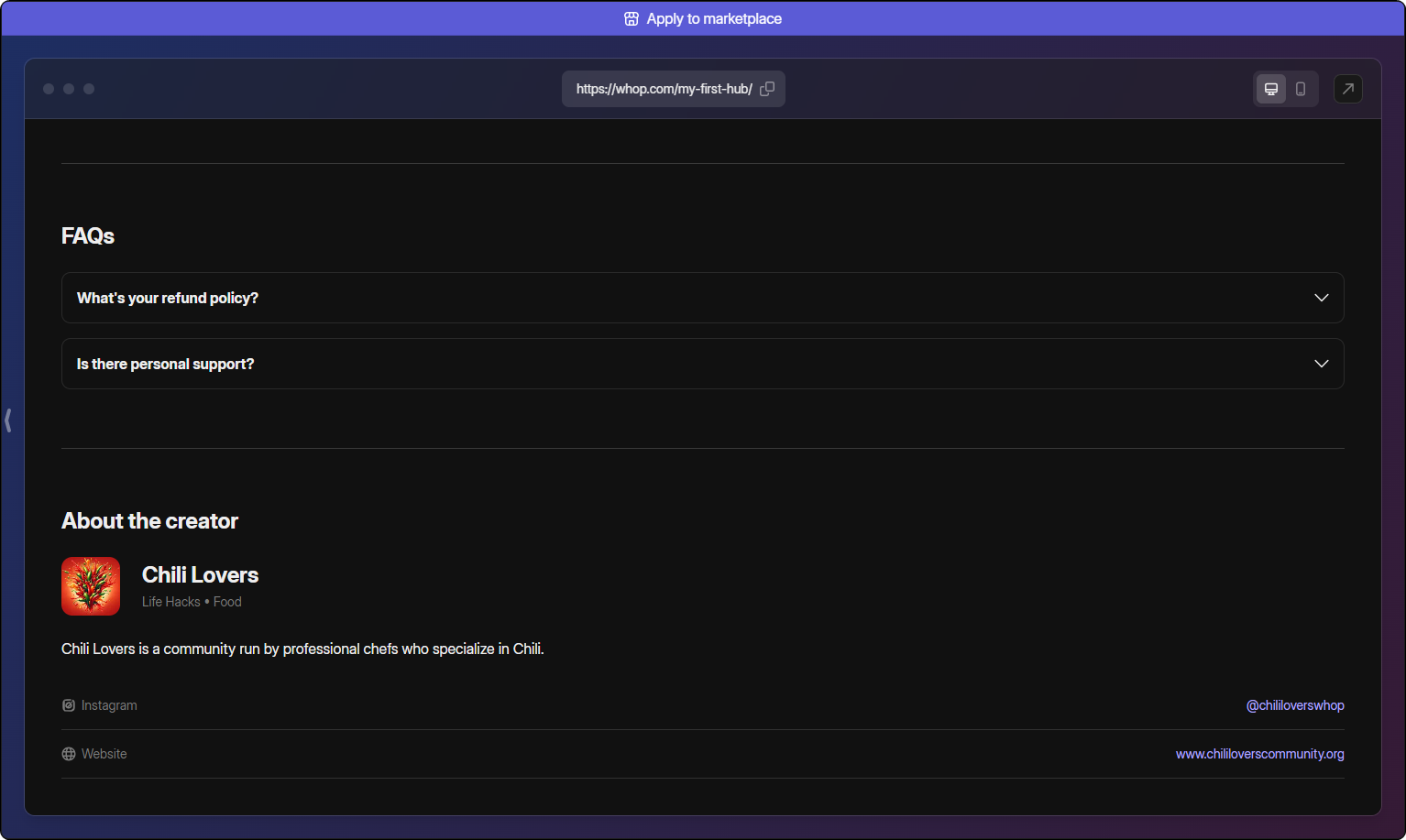Click the first window dot in the preview frame
The width and height of the screenshot is (1406, 840).
[49, 89]
